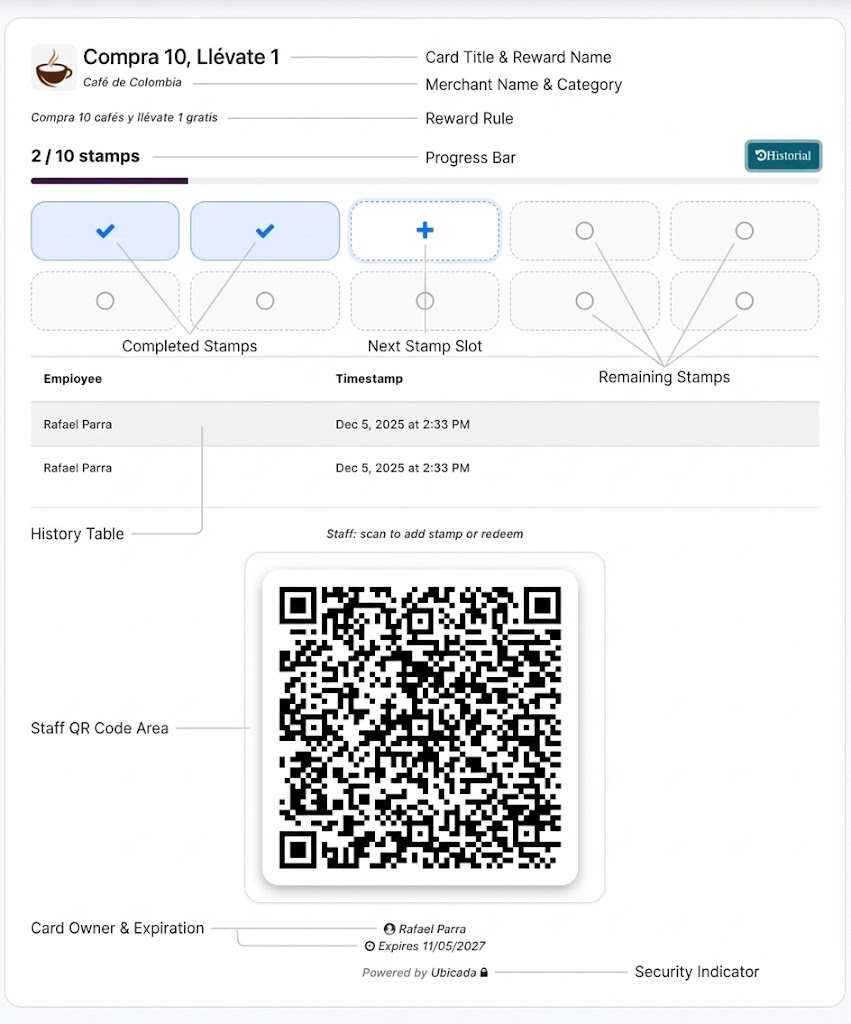Click the stamp progress bar
Image resolution: width=851 pixels, height=1024 pixels.
(x=424, y=181)
